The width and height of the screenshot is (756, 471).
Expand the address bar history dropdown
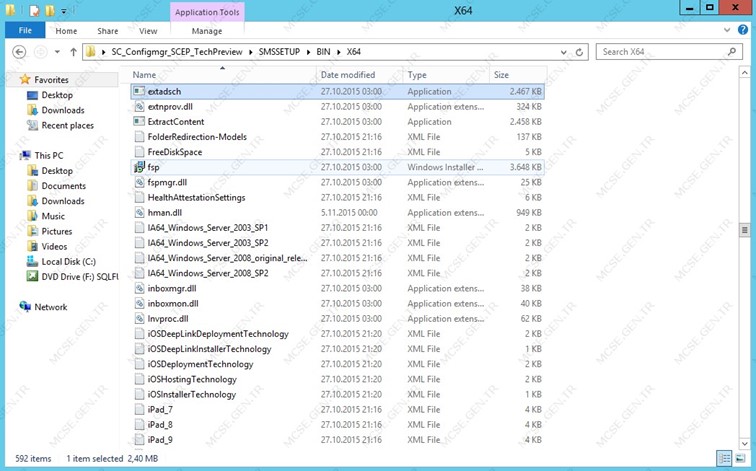tap(563, 52)
